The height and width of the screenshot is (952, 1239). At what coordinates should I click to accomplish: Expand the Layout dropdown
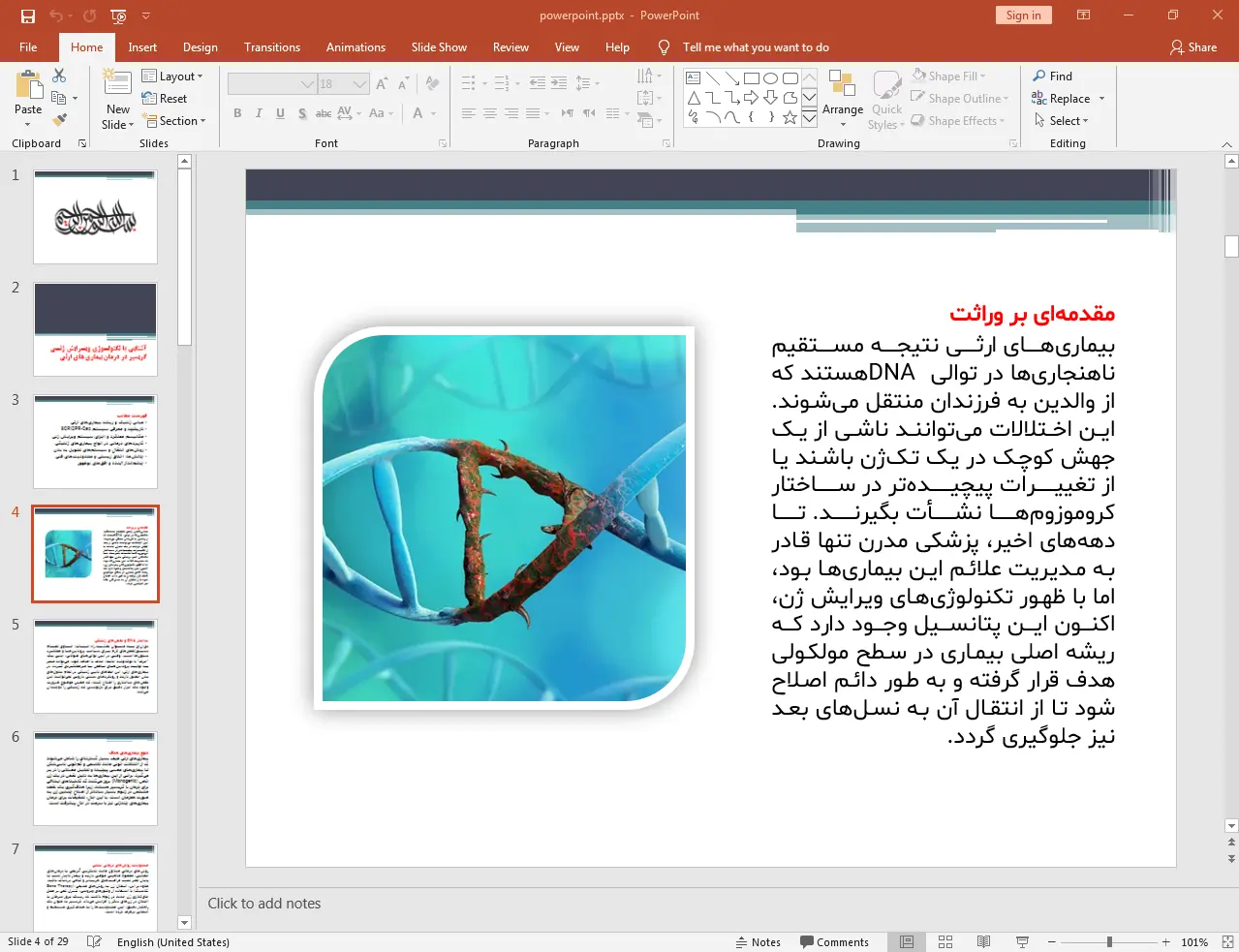[172, 77]
